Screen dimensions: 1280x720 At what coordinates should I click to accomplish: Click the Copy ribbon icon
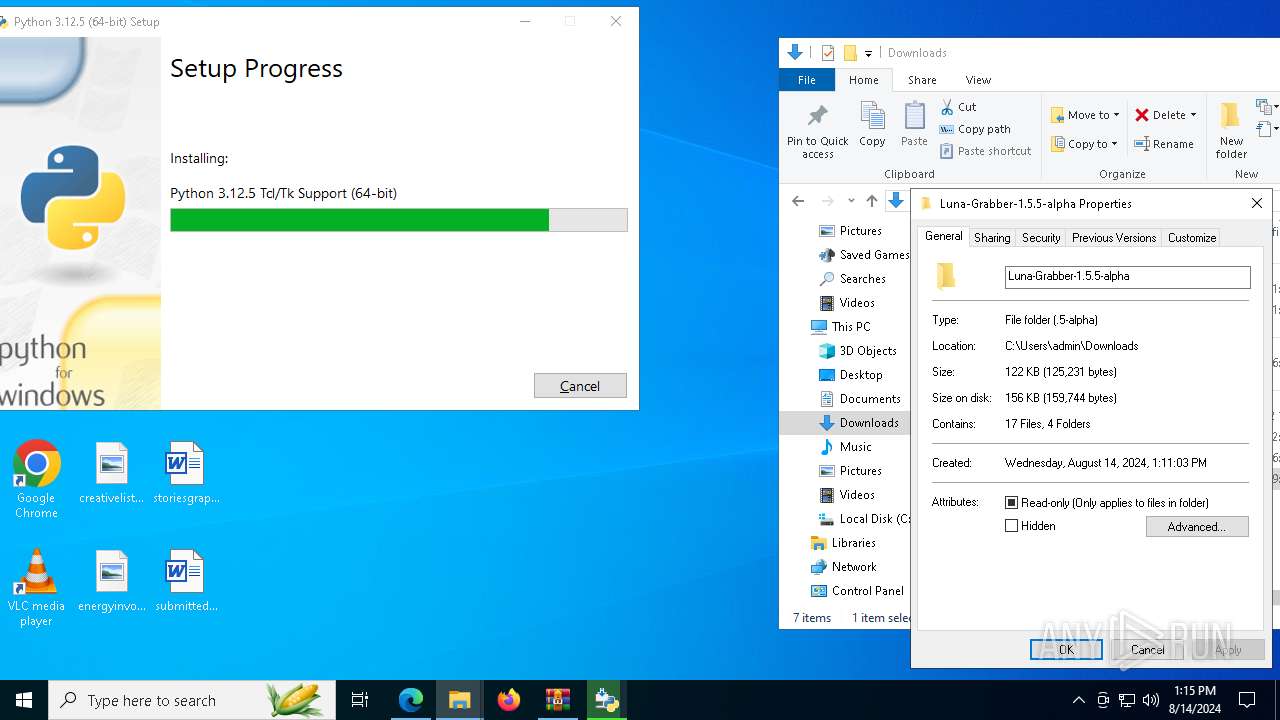point(872,117)
